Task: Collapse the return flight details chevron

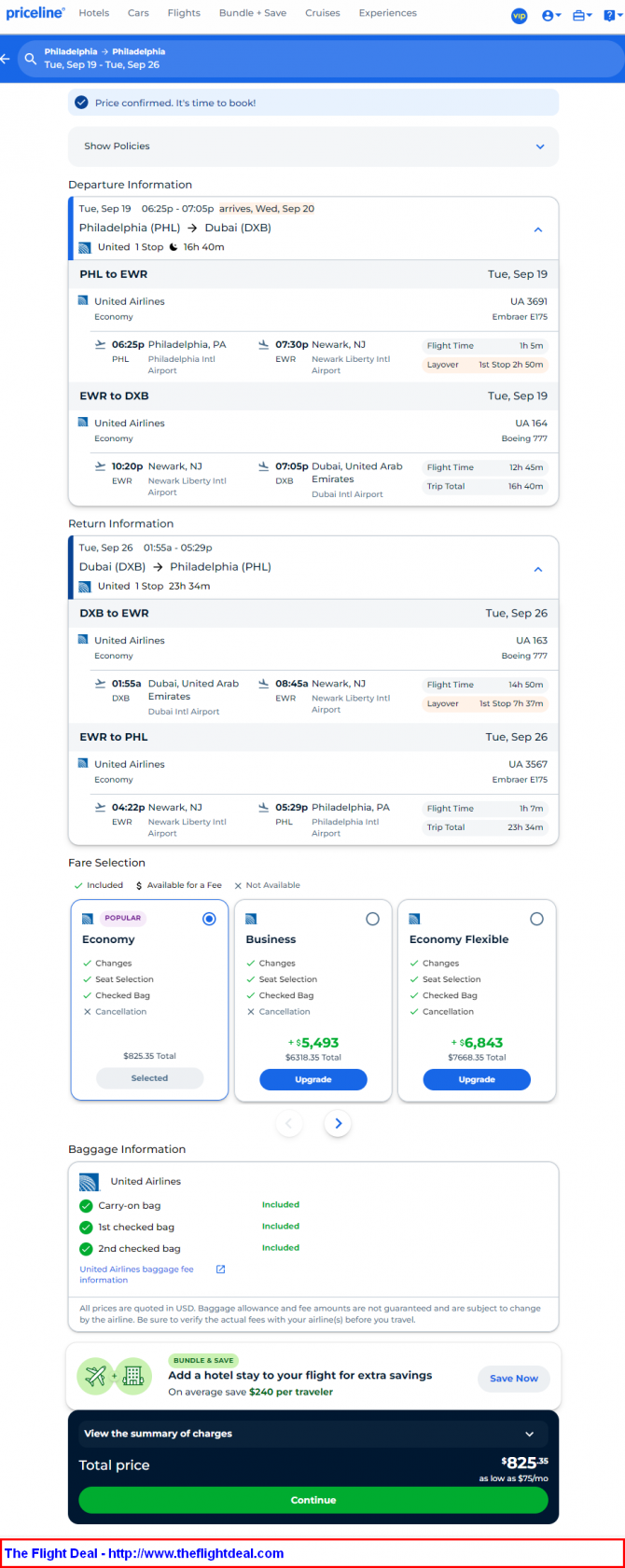Action: (538, 569)
